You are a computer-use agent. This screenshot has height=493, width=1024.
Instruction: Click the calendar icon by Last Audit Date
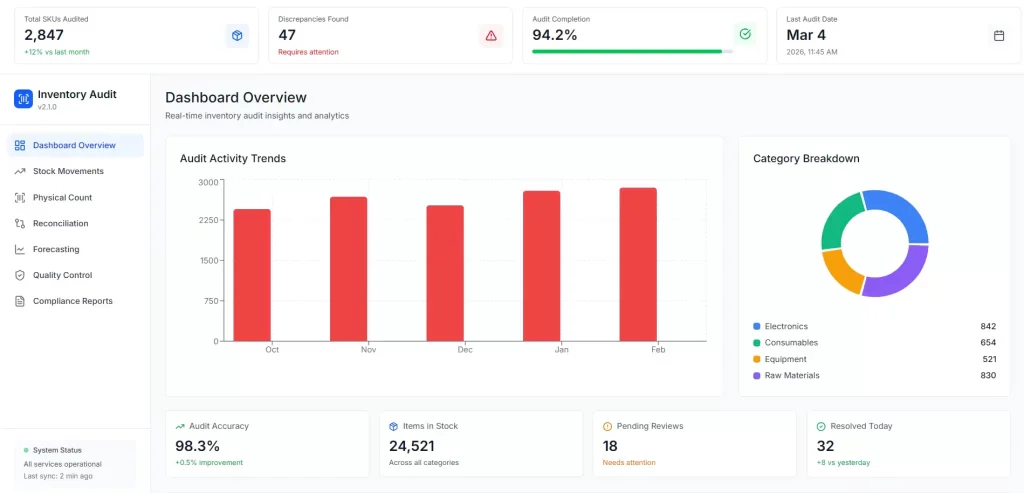point(999,36)
